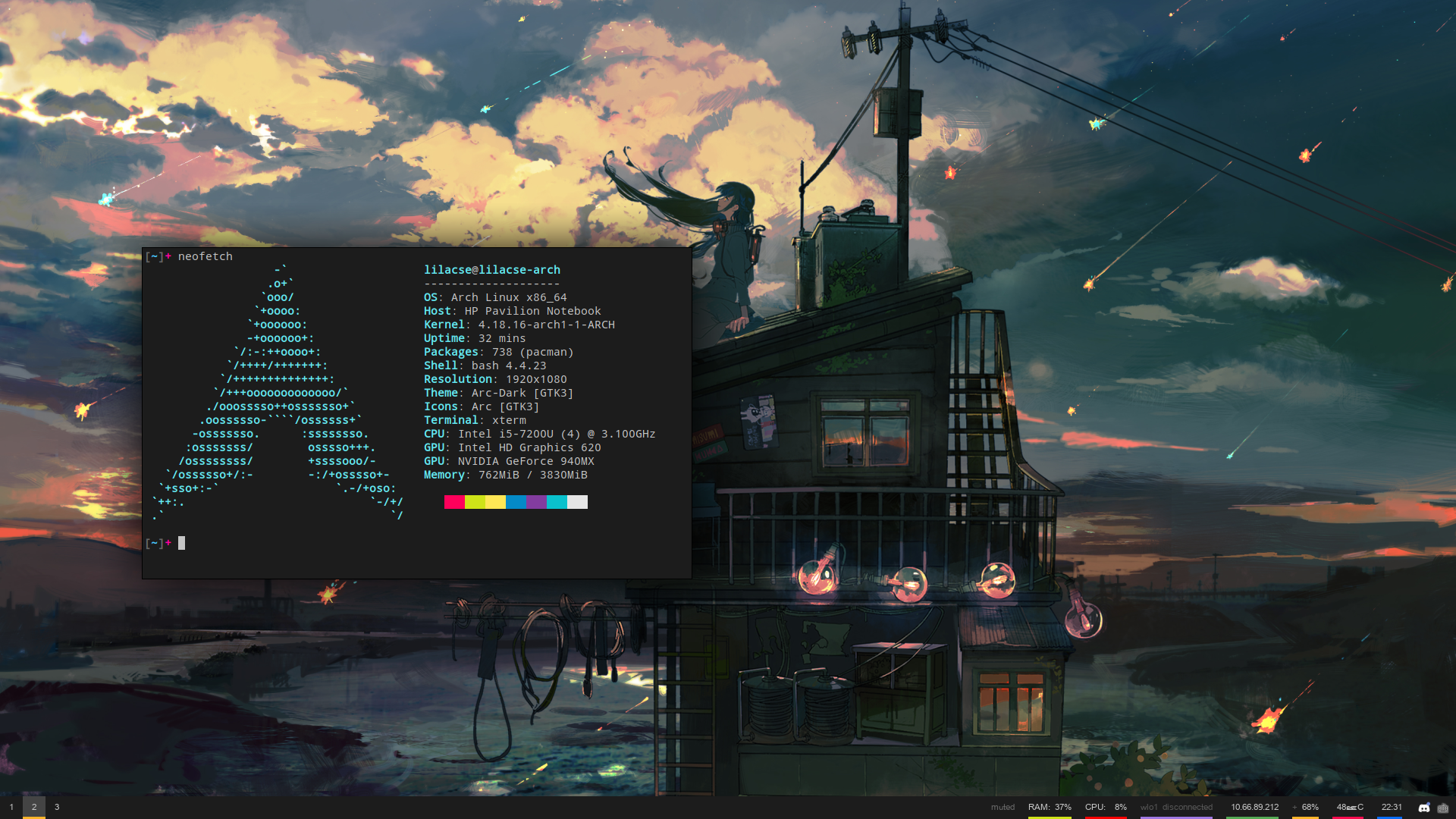Image resolution: width=1456 pixels, height=819 pixels.
Task: Pick the purple color block in neofetch
Action: (536, 502)
